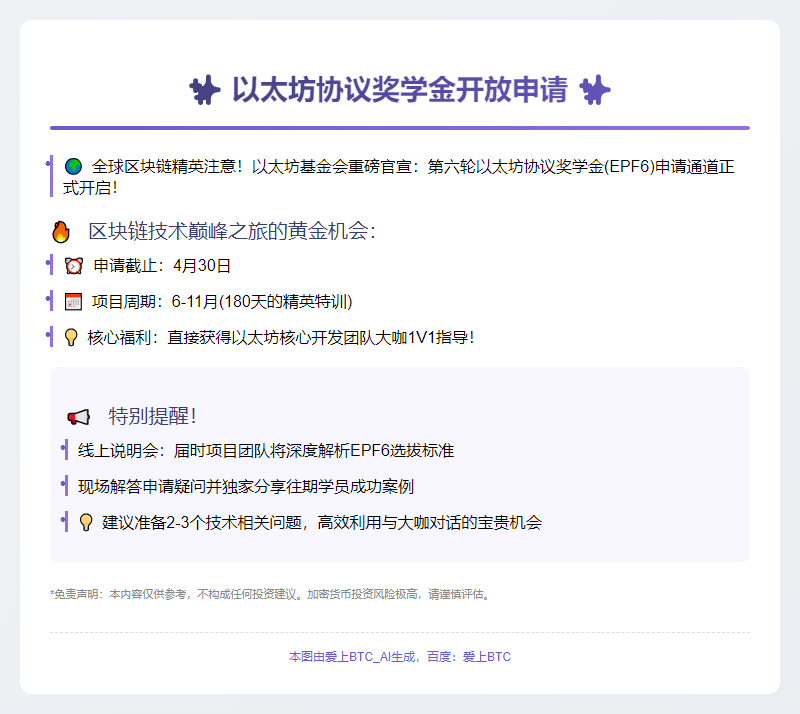Screen dimensions: 800x714
Task: Click the fire emoji icon
Action: [x=61, y=232]
